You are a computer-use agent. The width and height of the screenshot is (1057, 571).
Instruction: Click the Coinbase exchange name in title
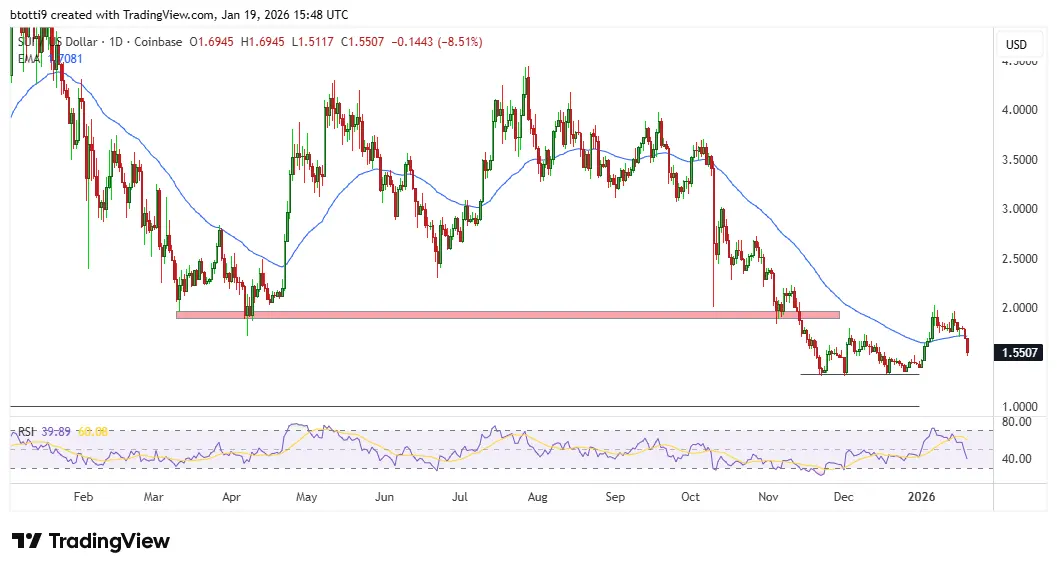pos(157,42)
